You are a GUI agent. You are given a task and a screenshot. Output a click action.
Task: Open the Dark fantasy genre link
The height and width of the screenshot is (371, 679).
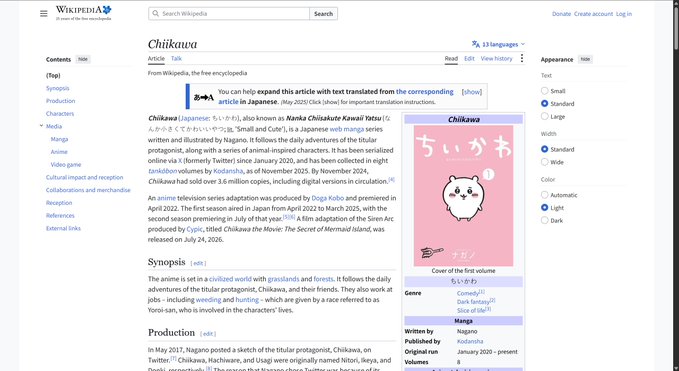tap(473, 302)
